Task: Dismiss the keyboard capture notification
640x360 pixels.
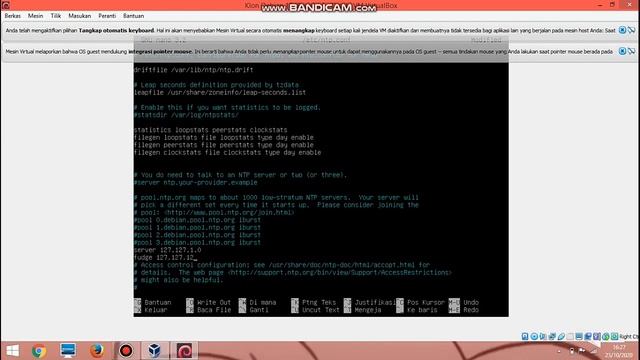Action: [x=622, y=30]
